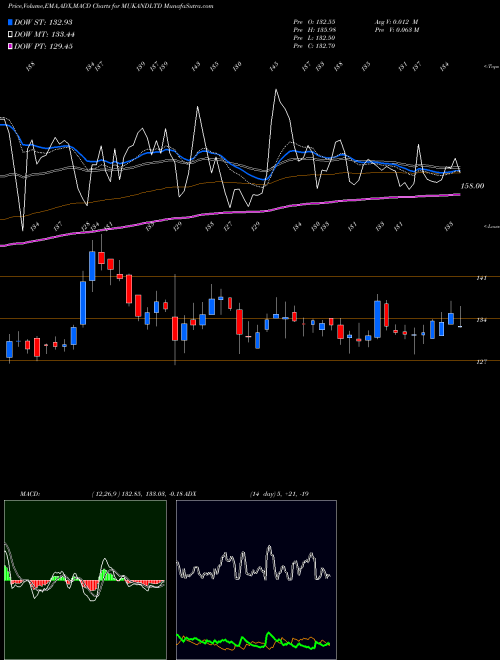Click the '<-Lows' marker label
Viewport: 500px width, 660px height.
491,226
